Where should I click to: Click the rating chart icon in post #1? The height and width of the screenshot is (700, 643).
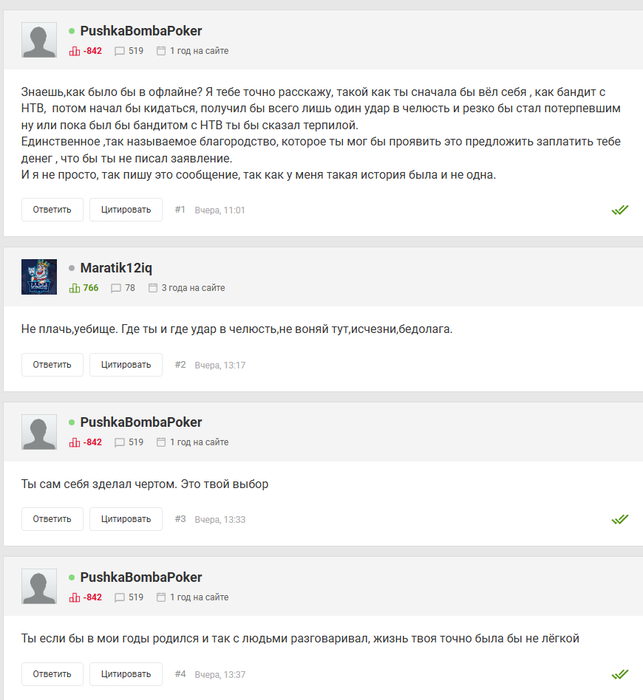click(74, 51)
